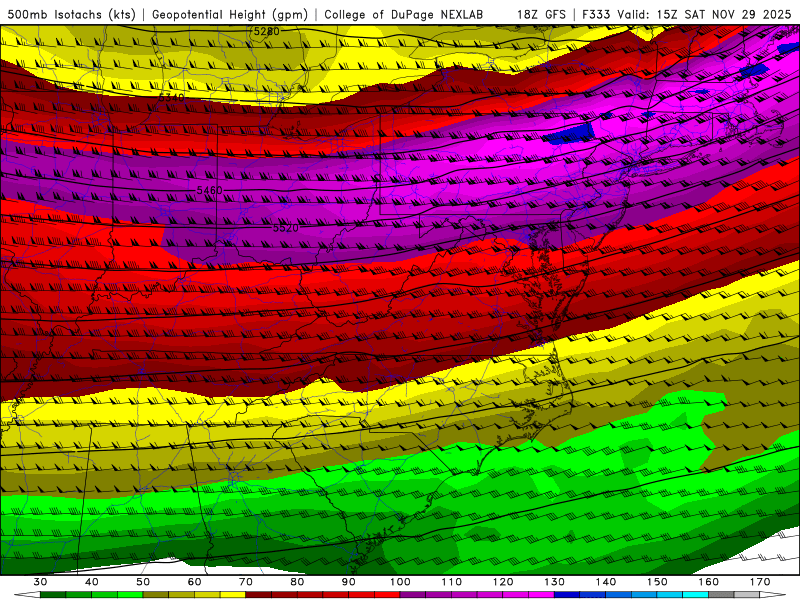The height and width of the screenshot is (600, 800).
Task: Select the dark gray legend swatch at 160
Action: coord(721,595)
